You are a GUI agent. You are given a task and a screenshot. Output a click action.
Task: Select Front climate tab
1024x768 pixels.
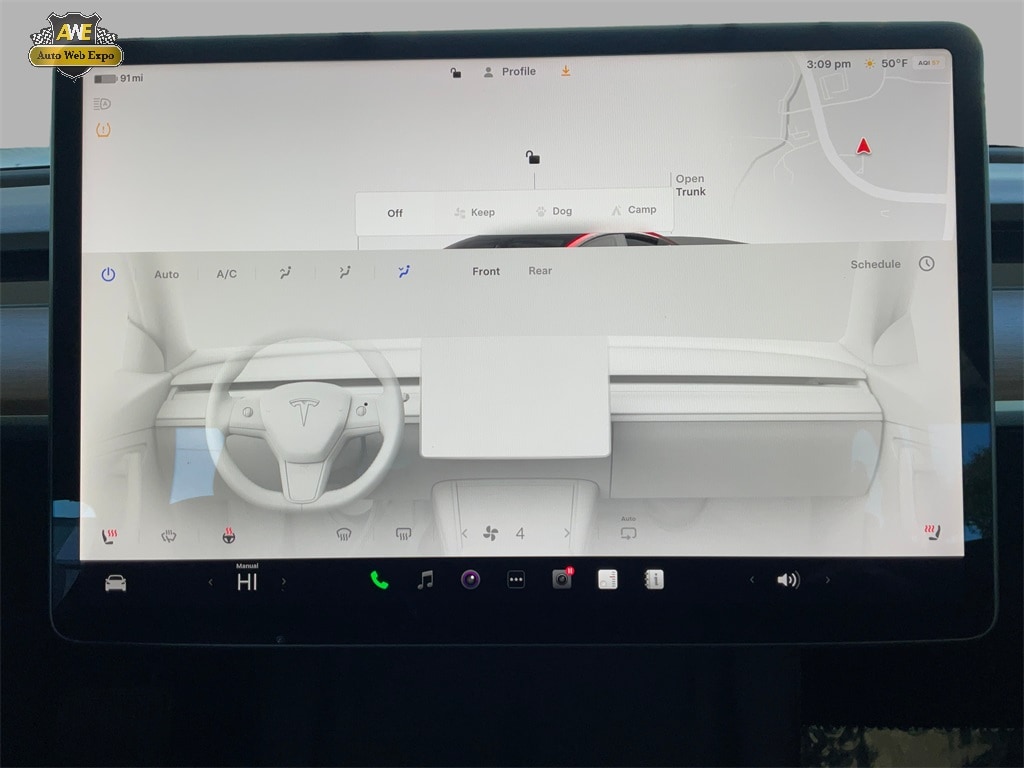[486, 271]
